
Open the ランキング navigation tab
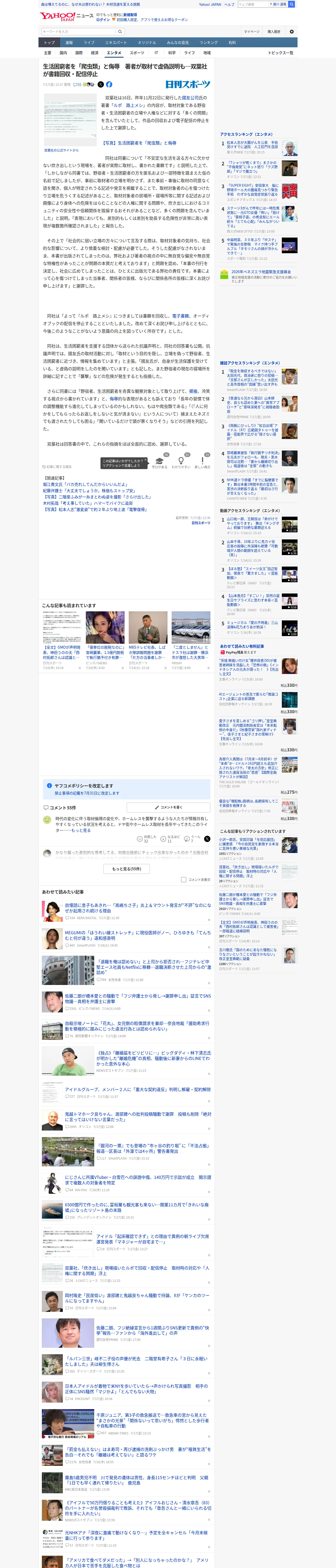coord(209,43)
